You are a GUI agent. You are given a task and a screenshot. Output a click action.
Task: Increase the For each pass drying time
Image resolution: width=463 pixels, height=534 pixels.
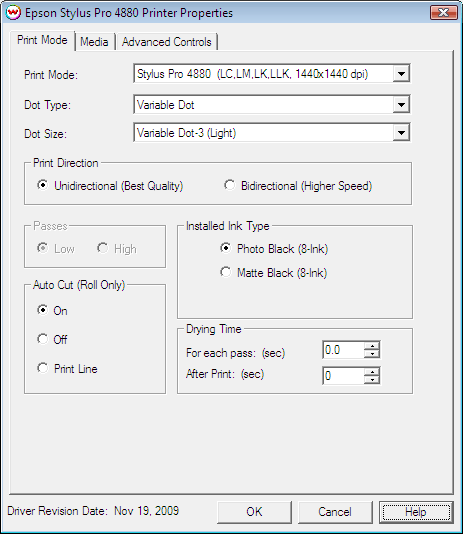(372, 346)
